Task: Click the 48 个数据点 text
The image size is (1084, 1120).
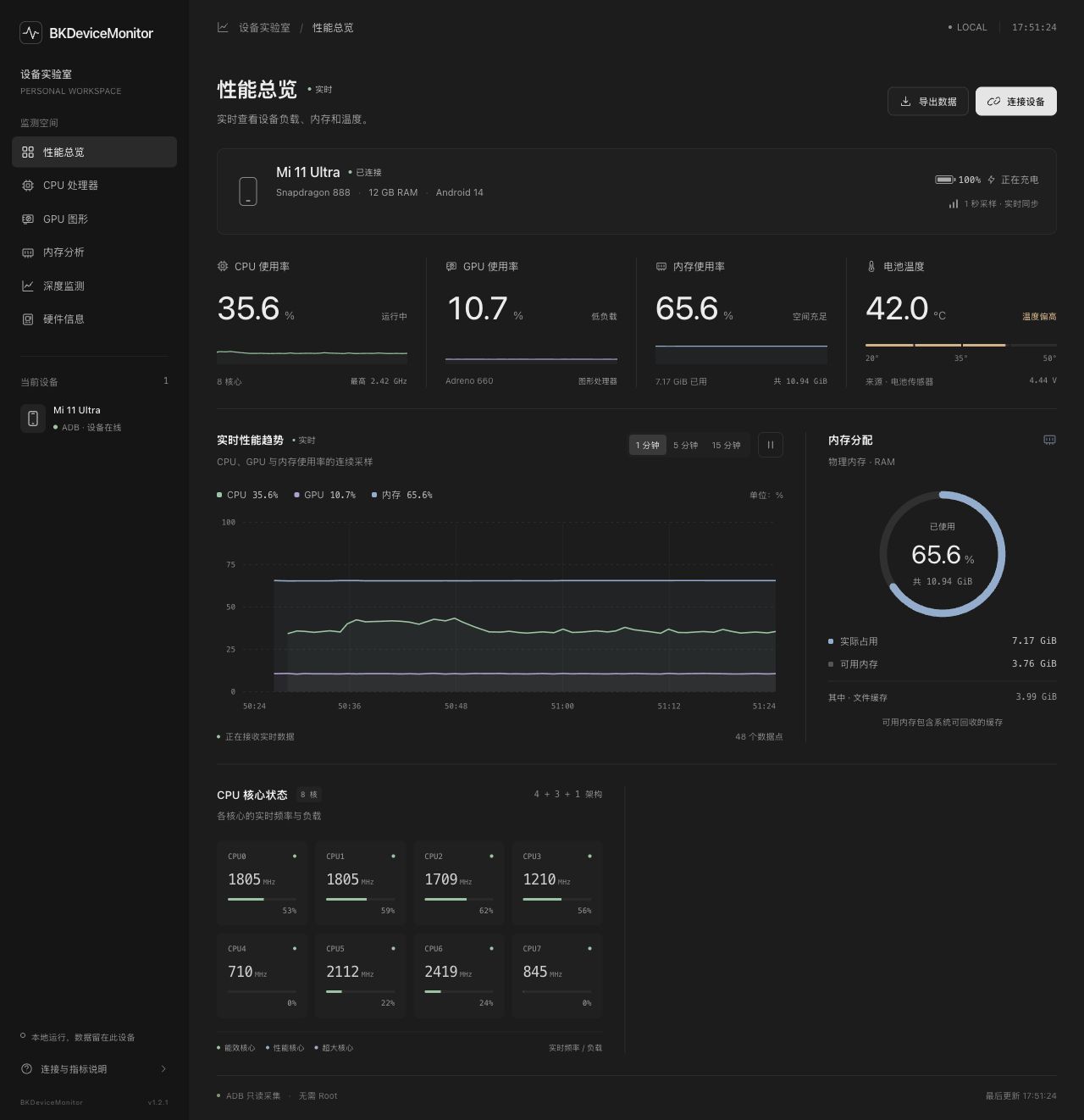Action: point(759,736)
